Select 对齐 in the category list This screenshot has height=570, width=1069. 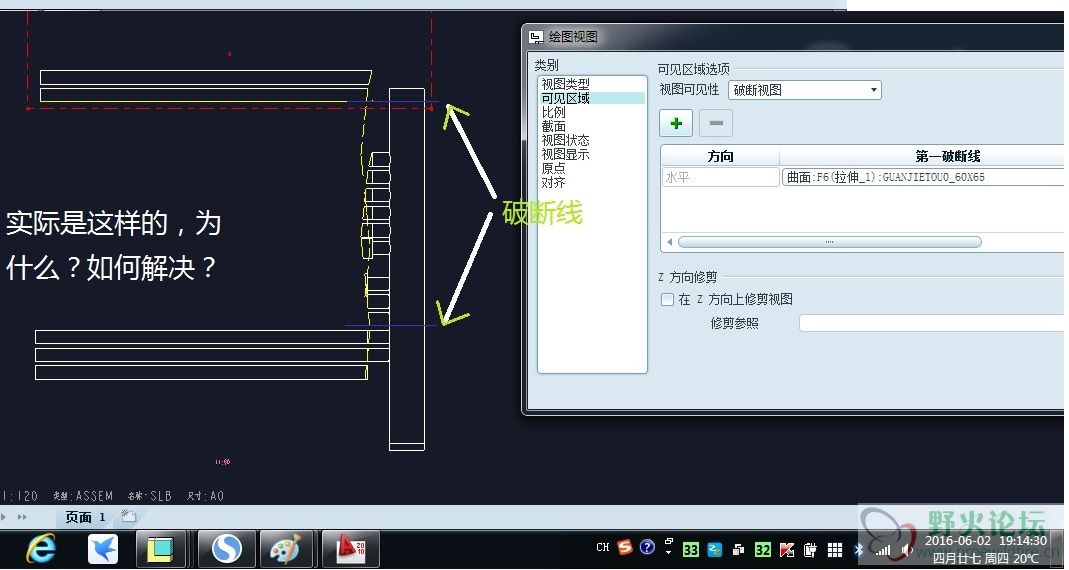pos(553,183)
